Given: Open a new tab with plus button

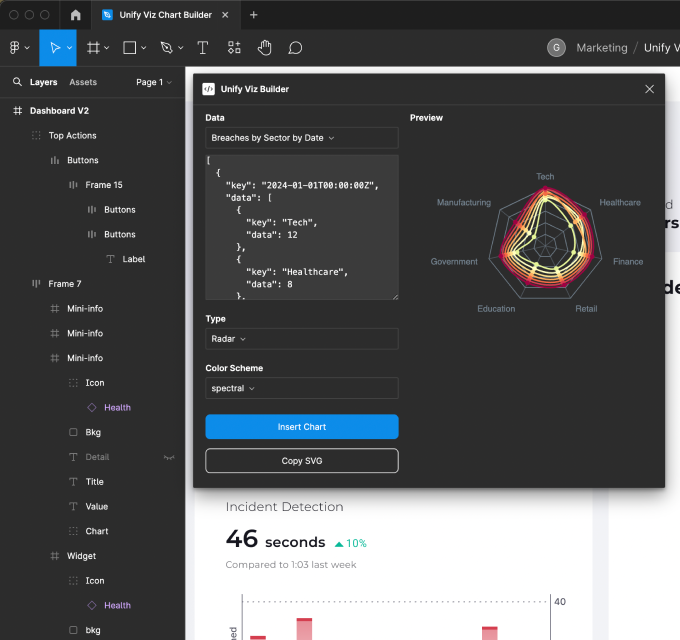Looking at the screenshot, I should click(253, 15).
